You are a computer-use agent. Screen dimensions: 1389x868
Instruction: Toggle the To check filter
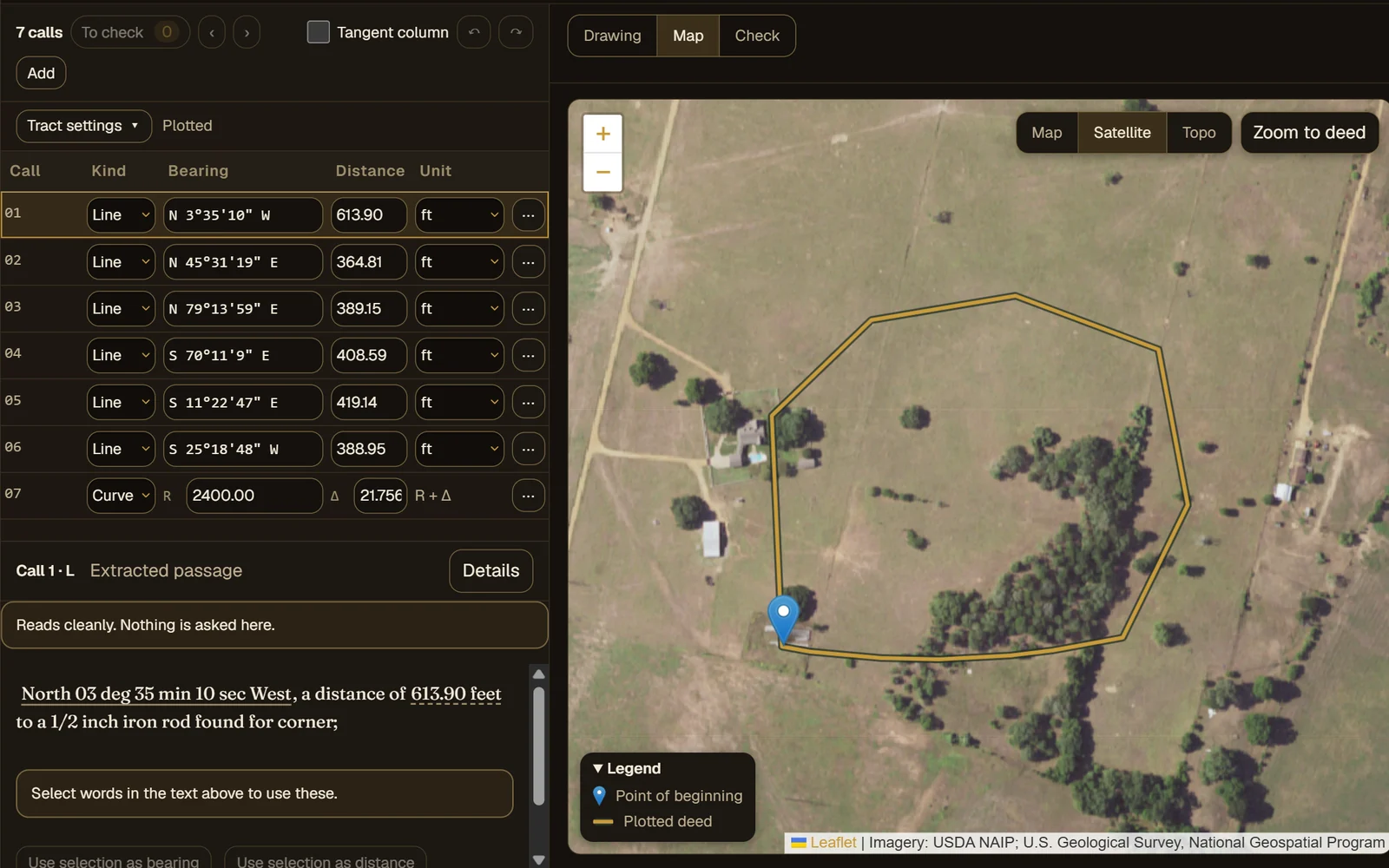pyautogui.click(x=130, y=32)
